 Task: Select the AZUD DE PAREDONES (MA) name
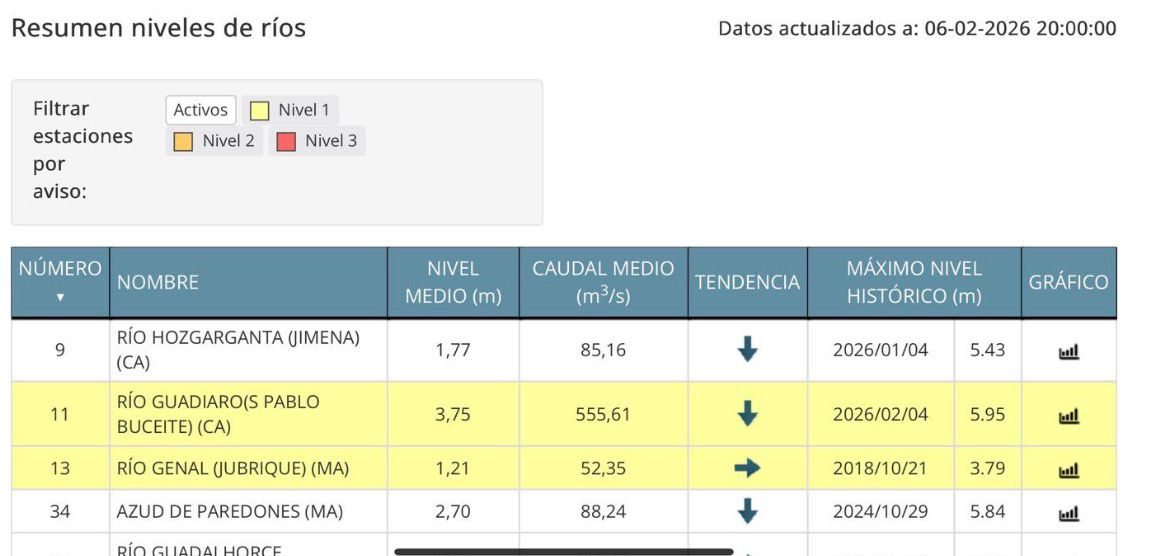tap(230, 512)
